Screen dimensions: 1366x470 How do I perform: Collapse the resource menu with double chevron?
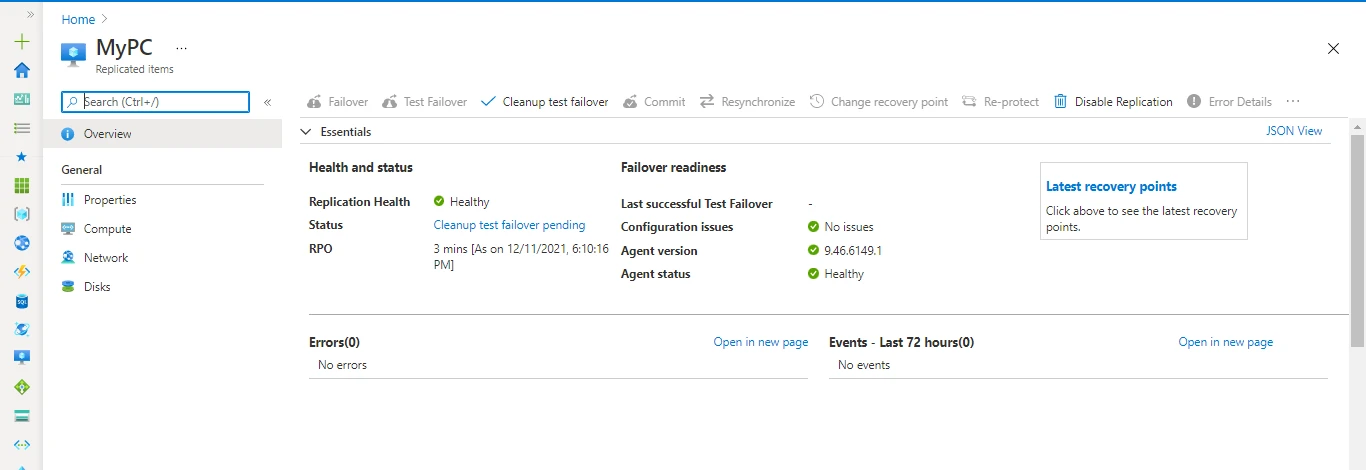[x=267, y=102]
